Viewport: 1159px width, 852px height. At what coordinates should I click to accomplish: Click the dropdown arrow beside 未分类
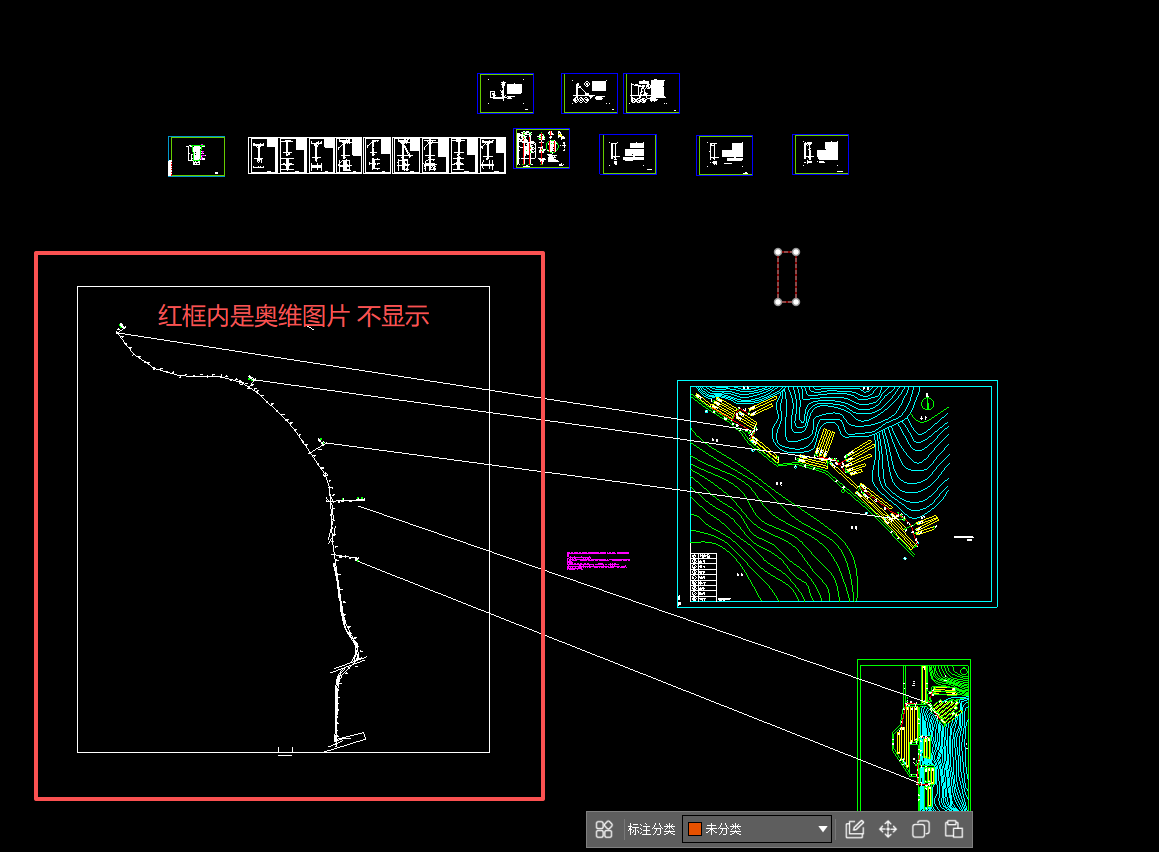(x=823, y=829)
